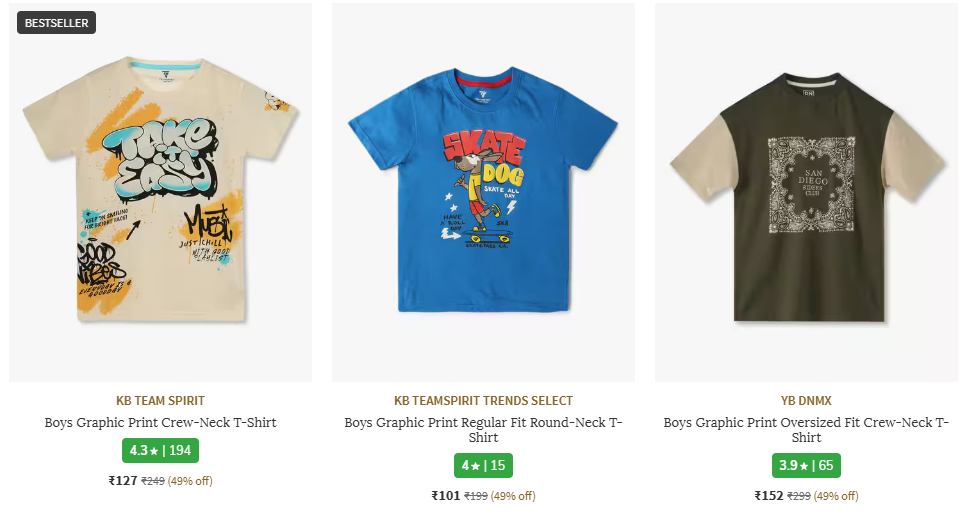Click the 4 star rating badge with 15 reviews

click(x=483, y=465)
